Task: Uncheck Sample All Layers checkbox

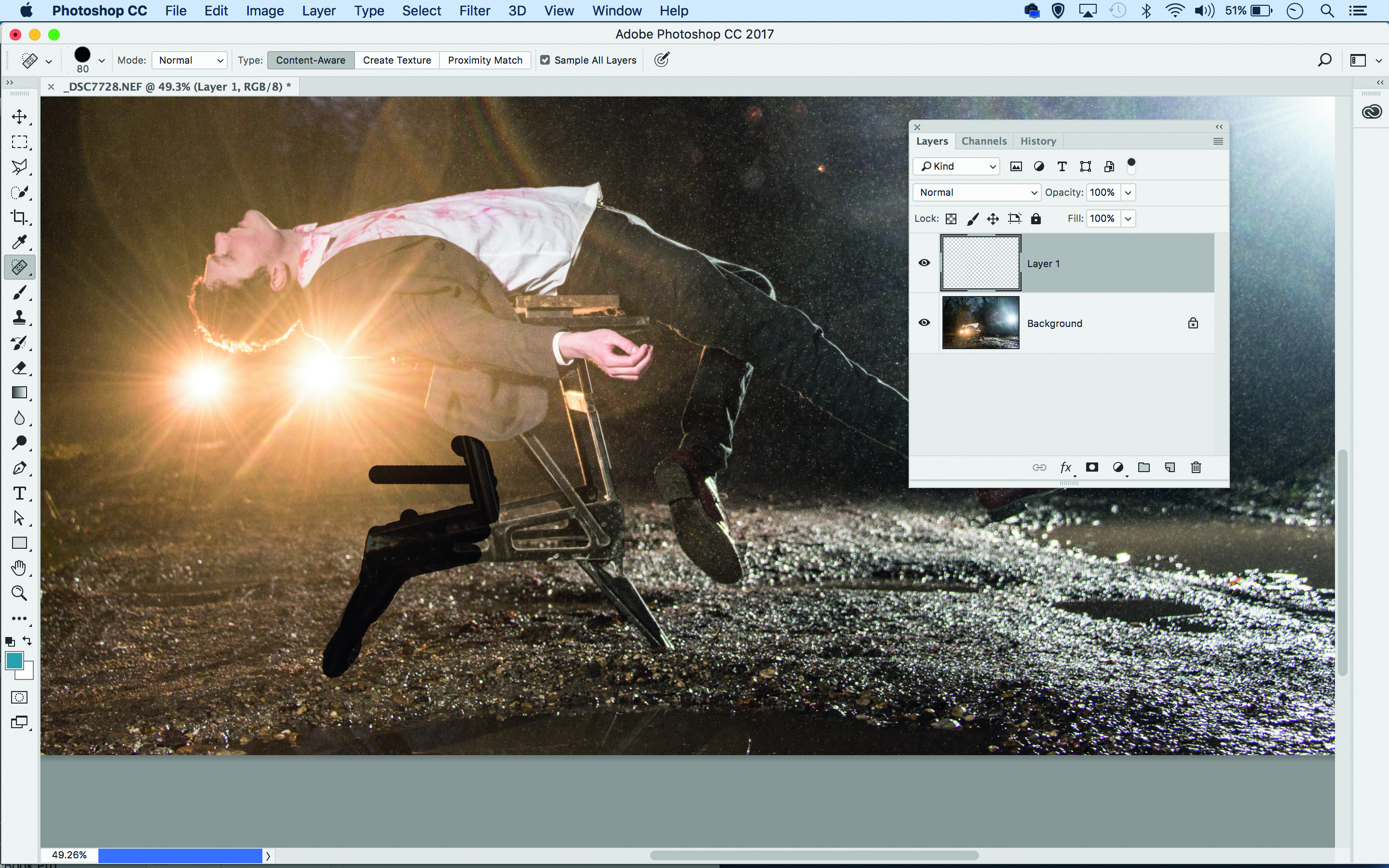Action: click(x=545, y=60)
